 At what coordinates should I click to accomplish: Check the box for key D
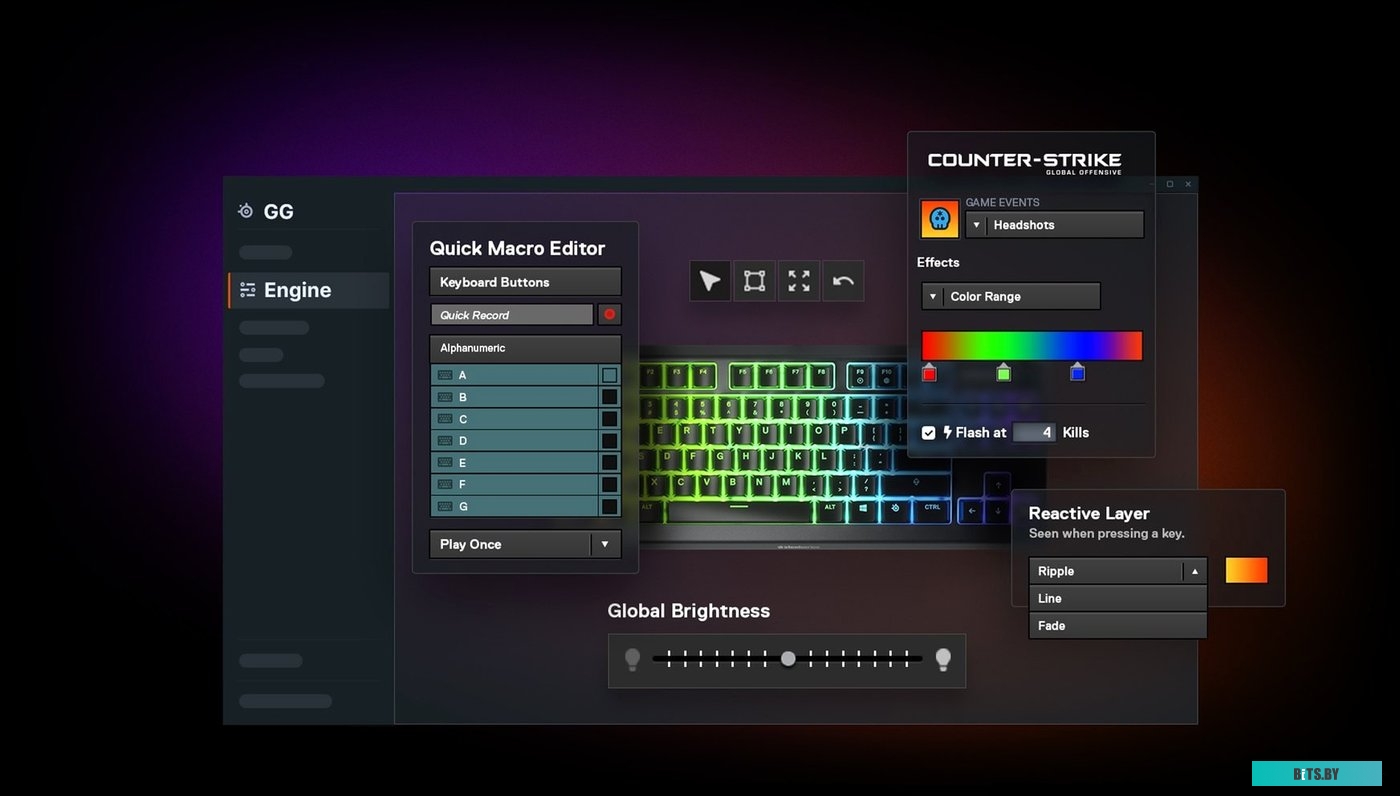pos(609,441)
